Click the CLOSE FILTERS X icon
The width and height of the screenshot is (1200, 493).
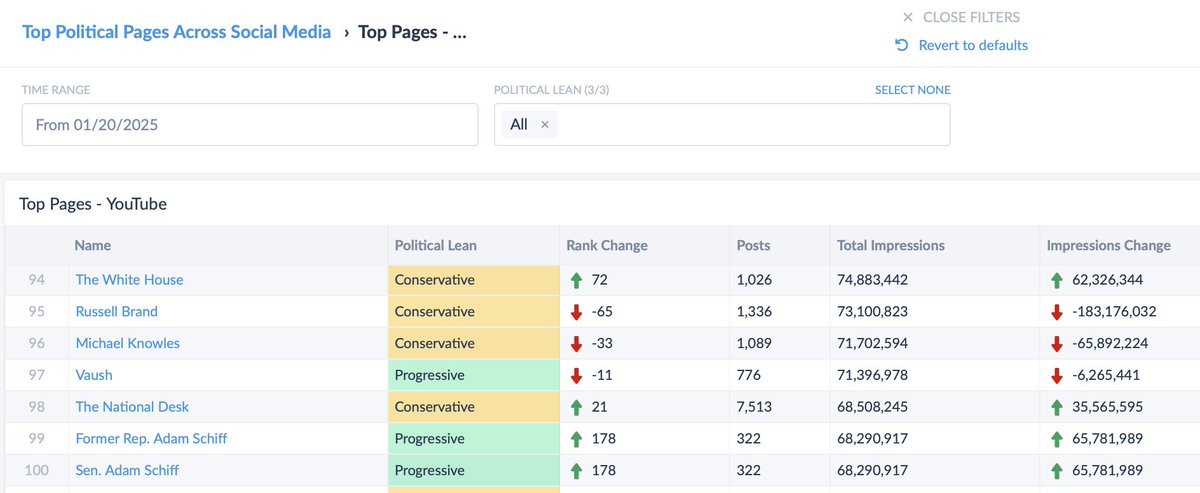click(908, 17)
